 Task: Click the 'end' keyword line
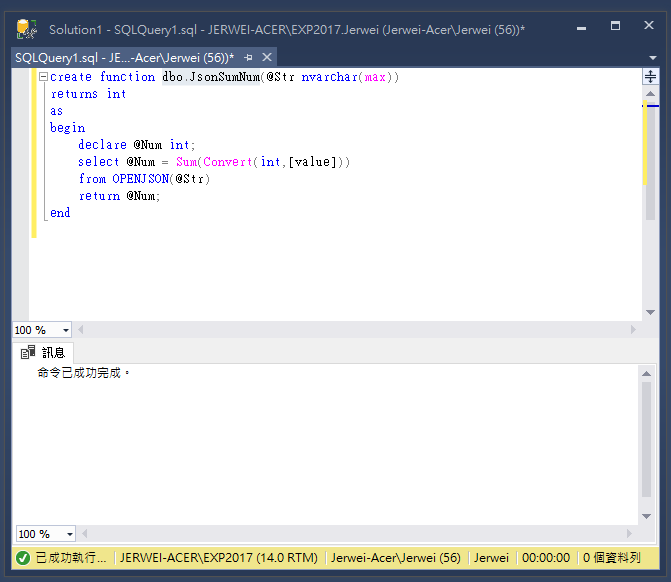tap(60, 213)
